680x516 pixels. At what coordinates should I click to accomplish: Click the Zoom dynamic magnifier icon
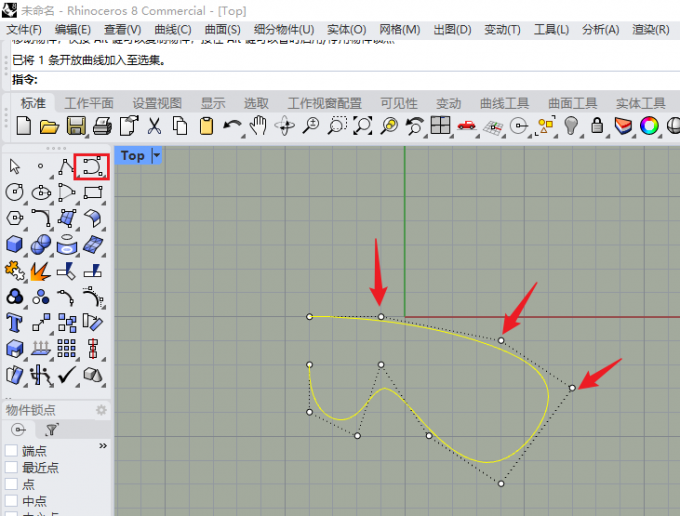[311, 126]
